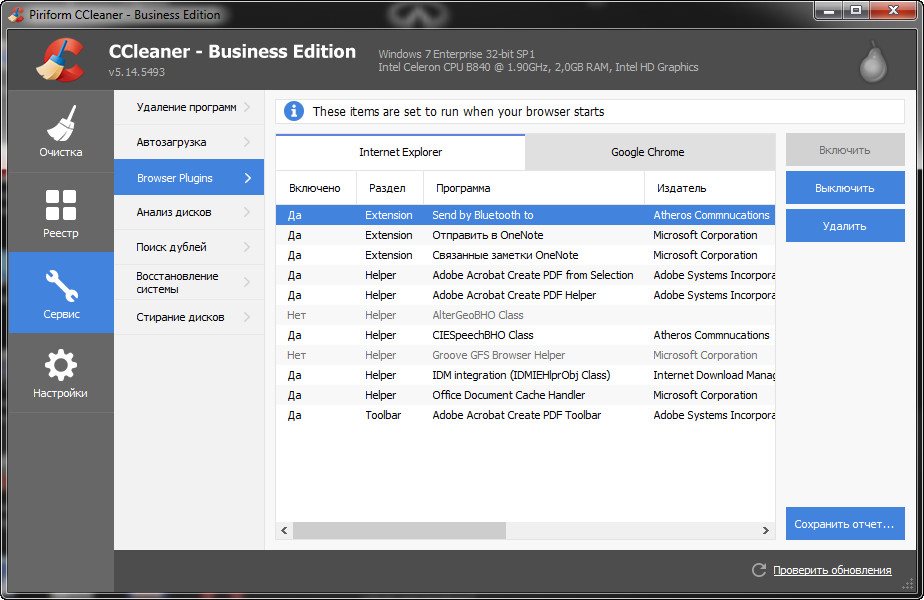Open Восстановление системы section
The height and width of the screenshot is (600, 924).
(x=189, y=282)
